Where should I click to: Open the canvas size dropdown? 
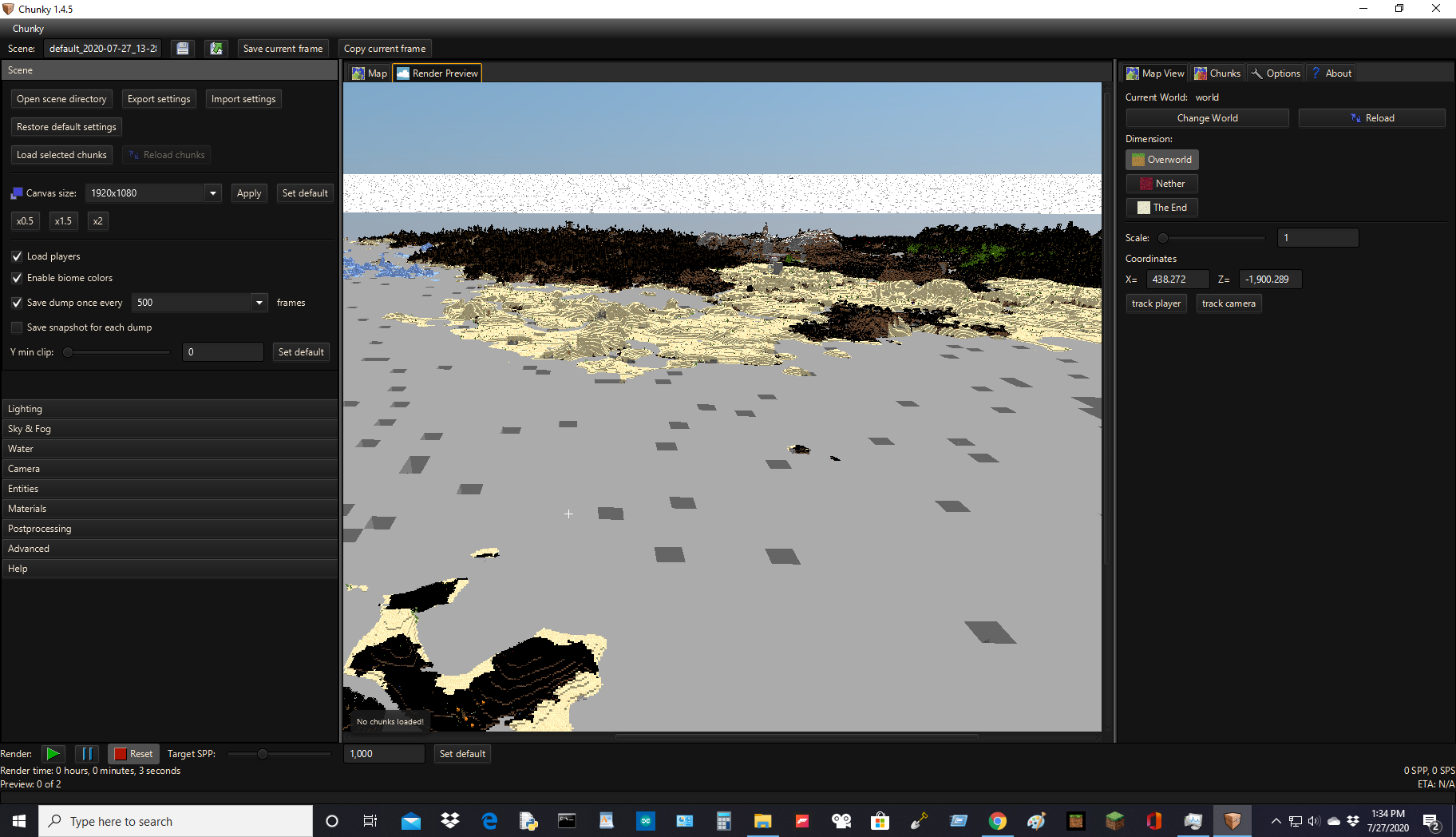pos(212,192)
